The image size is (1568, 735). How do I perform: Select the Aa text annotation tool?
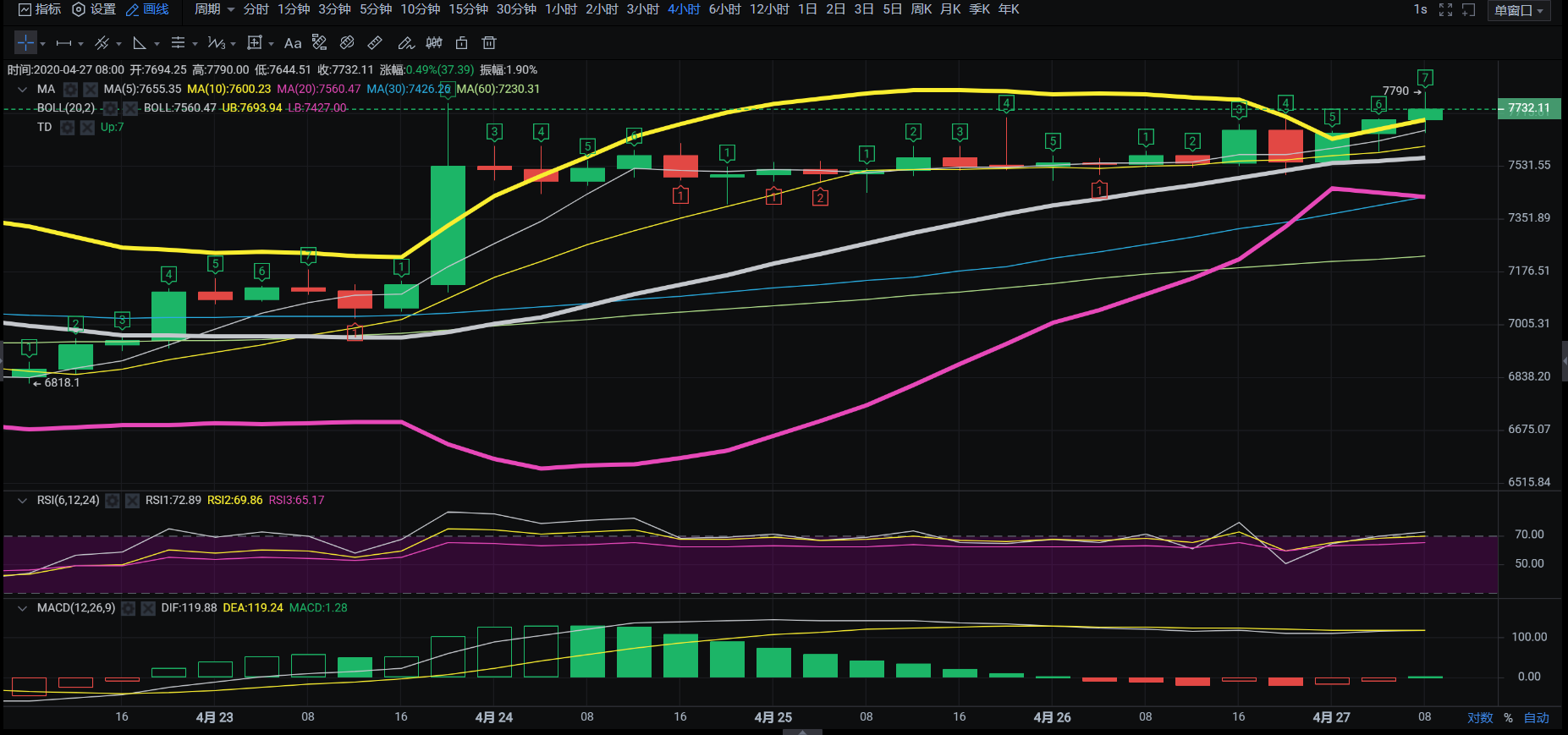tap(293, 43)
